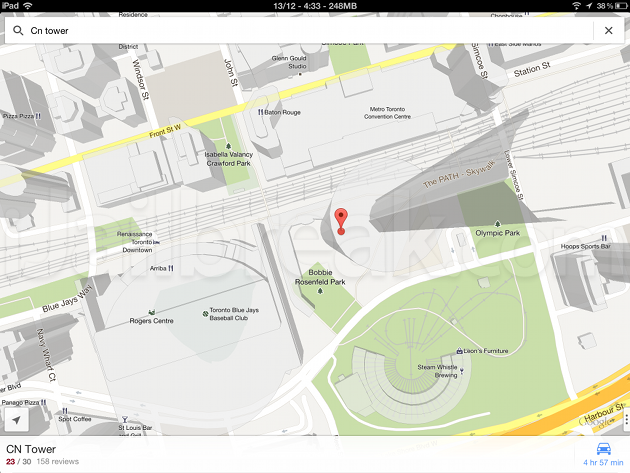The width and height of the screenshot is (630, 473).
Task: Tap the Wi-Fi status icon
Action: coord(27,6)
